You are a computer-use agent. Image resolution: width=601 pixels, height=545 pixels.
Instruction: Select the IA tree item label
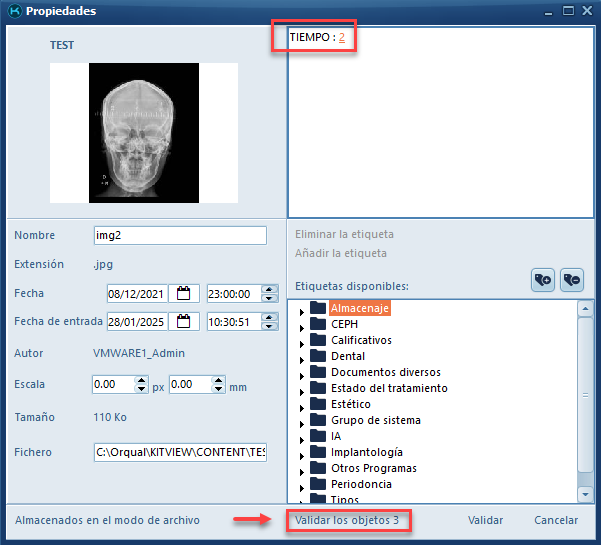pos(336,436)
